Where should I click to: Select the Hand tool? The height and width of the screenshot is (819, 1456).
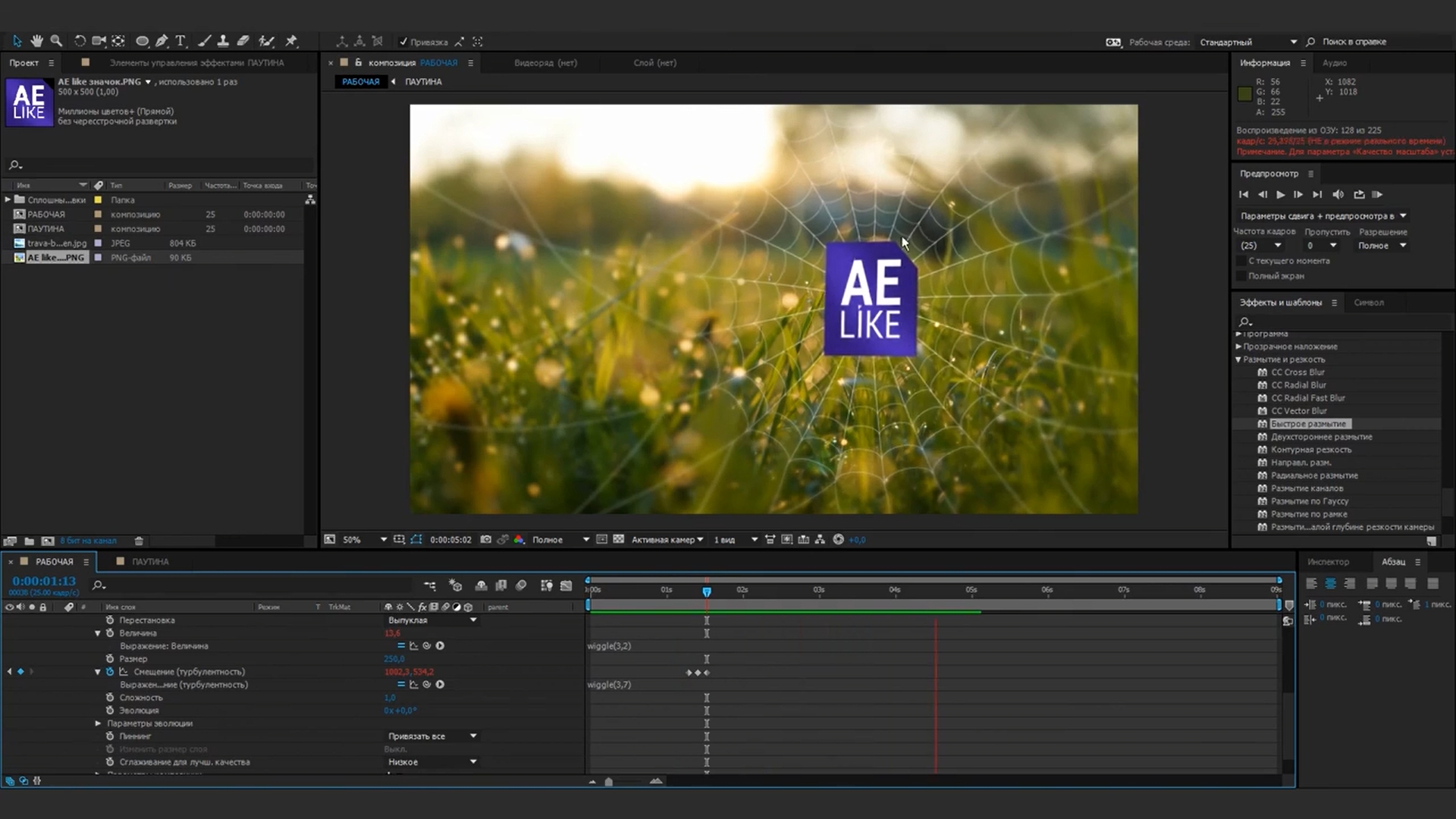point(36,41)
